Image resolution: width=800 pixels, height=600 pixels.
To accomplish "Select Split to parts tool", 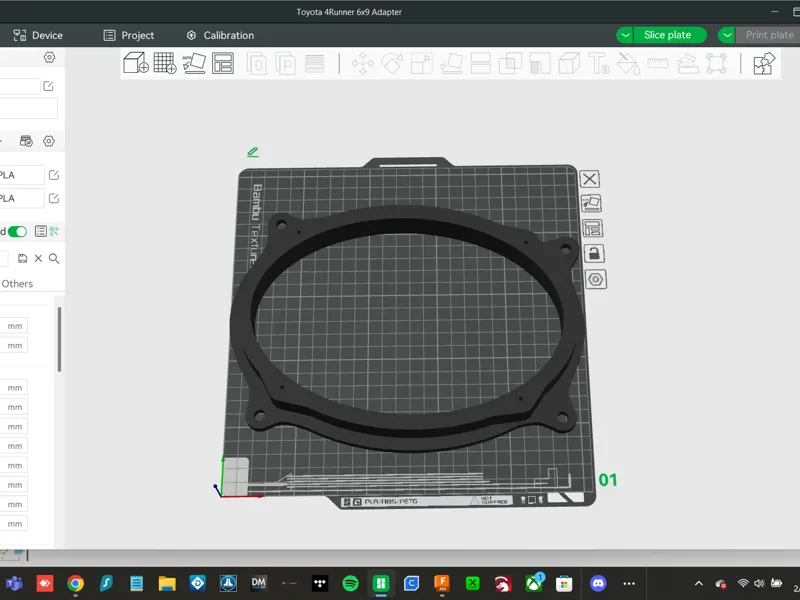I will point(286,64).
